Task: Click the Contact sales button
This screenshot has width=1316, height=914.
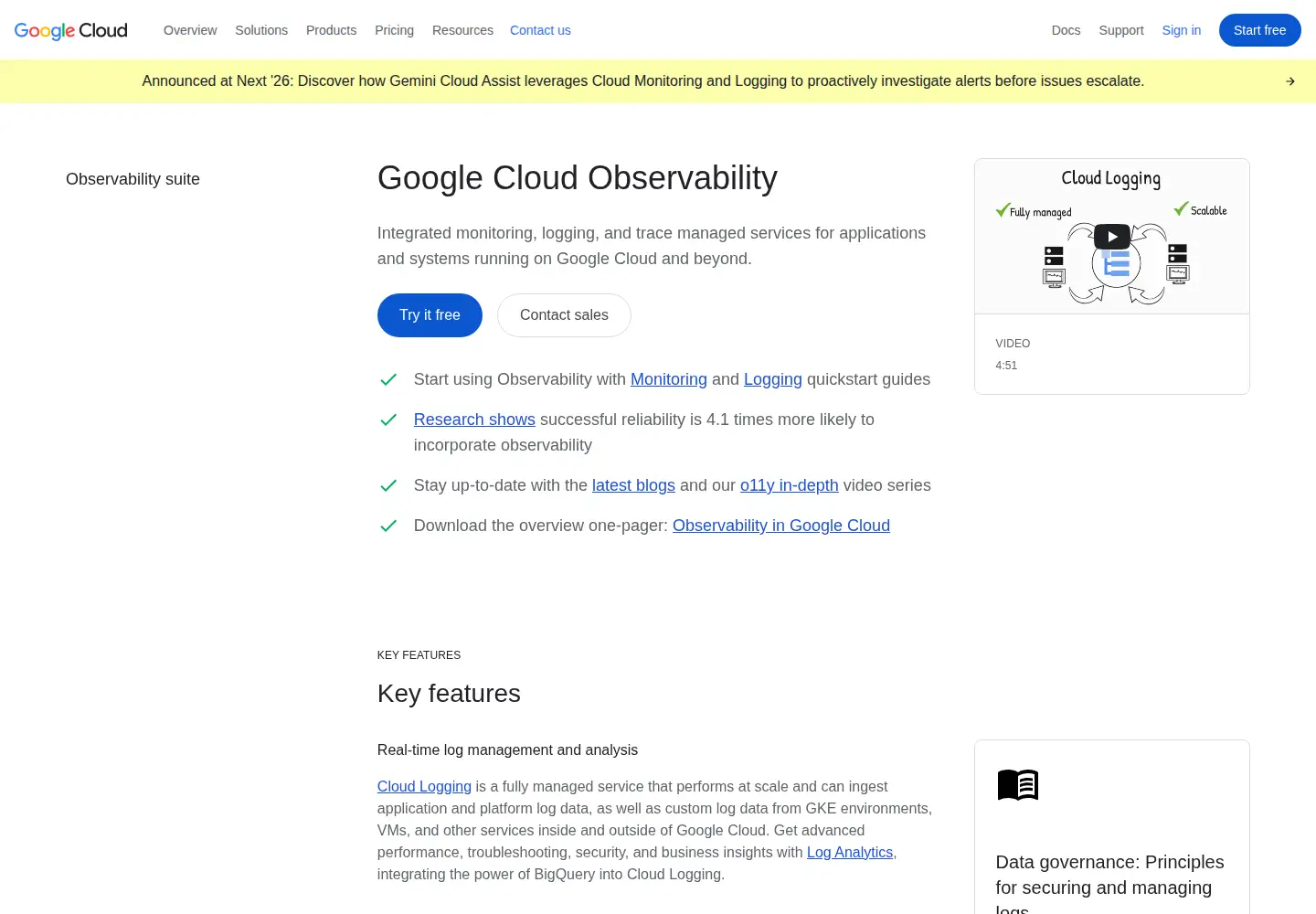Action: click(x=564, y=315)
